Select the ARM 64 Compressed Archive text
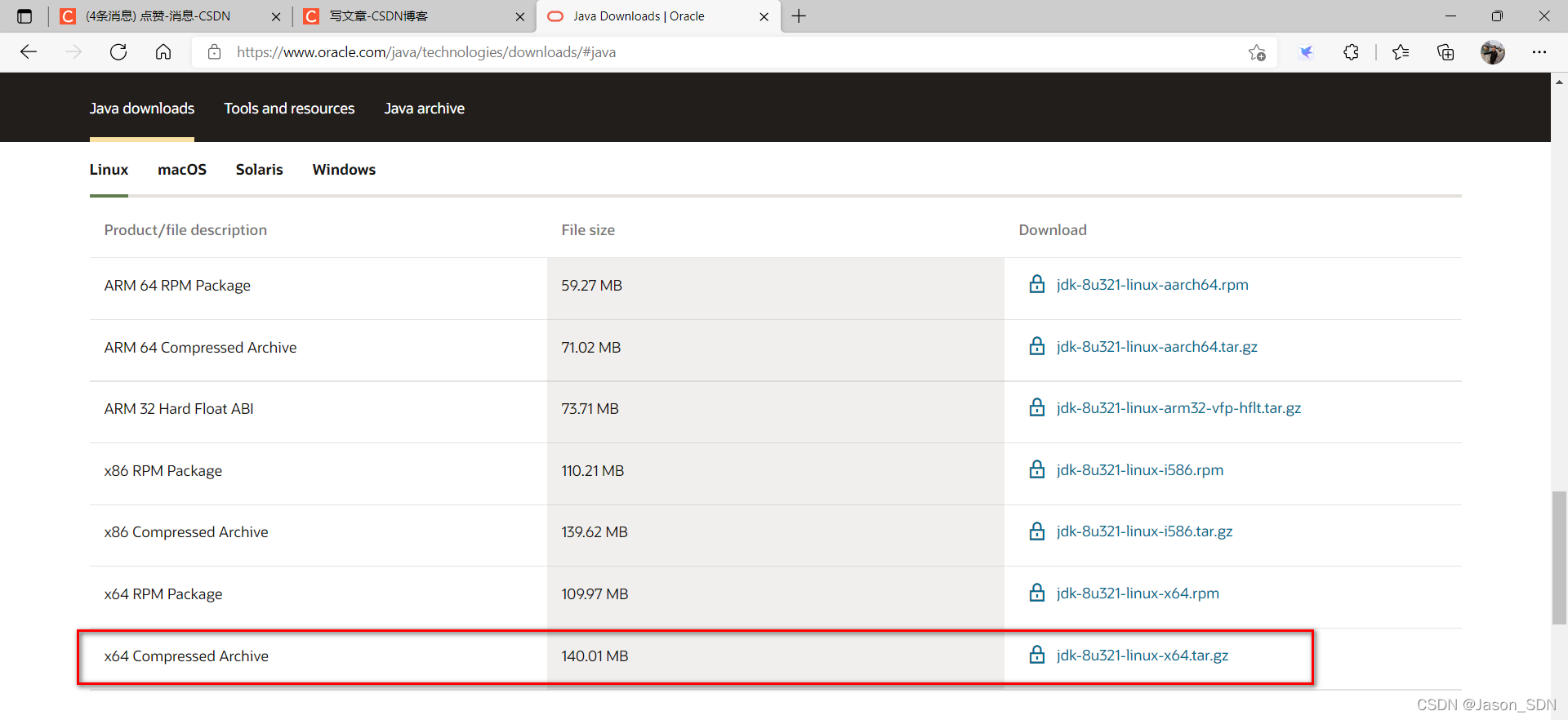 pyautogui.click(x=200, y=348)
